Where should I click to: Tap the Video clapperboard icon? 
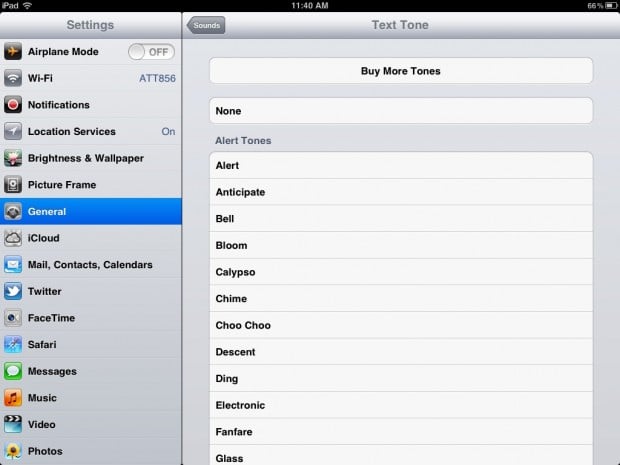pos(13,424)
